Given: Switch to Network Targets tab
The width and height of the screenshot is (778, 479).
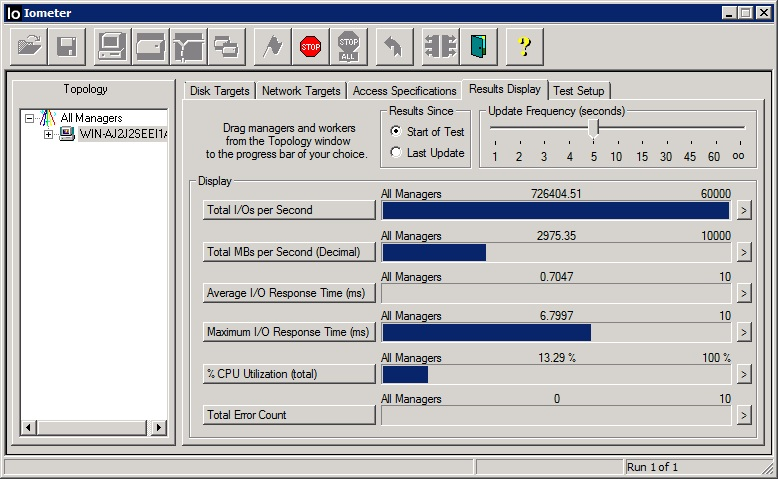Looking at the screenshot, I should coord(301,91).
